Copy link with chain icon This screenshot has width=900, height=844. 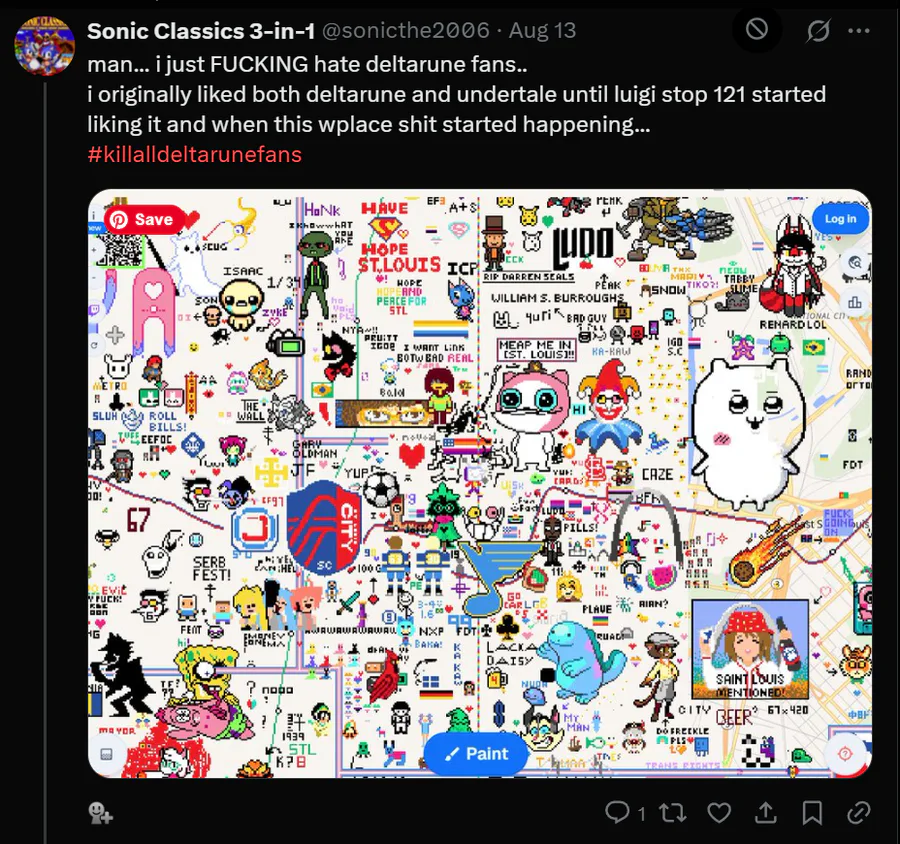[x=859, y=812]
